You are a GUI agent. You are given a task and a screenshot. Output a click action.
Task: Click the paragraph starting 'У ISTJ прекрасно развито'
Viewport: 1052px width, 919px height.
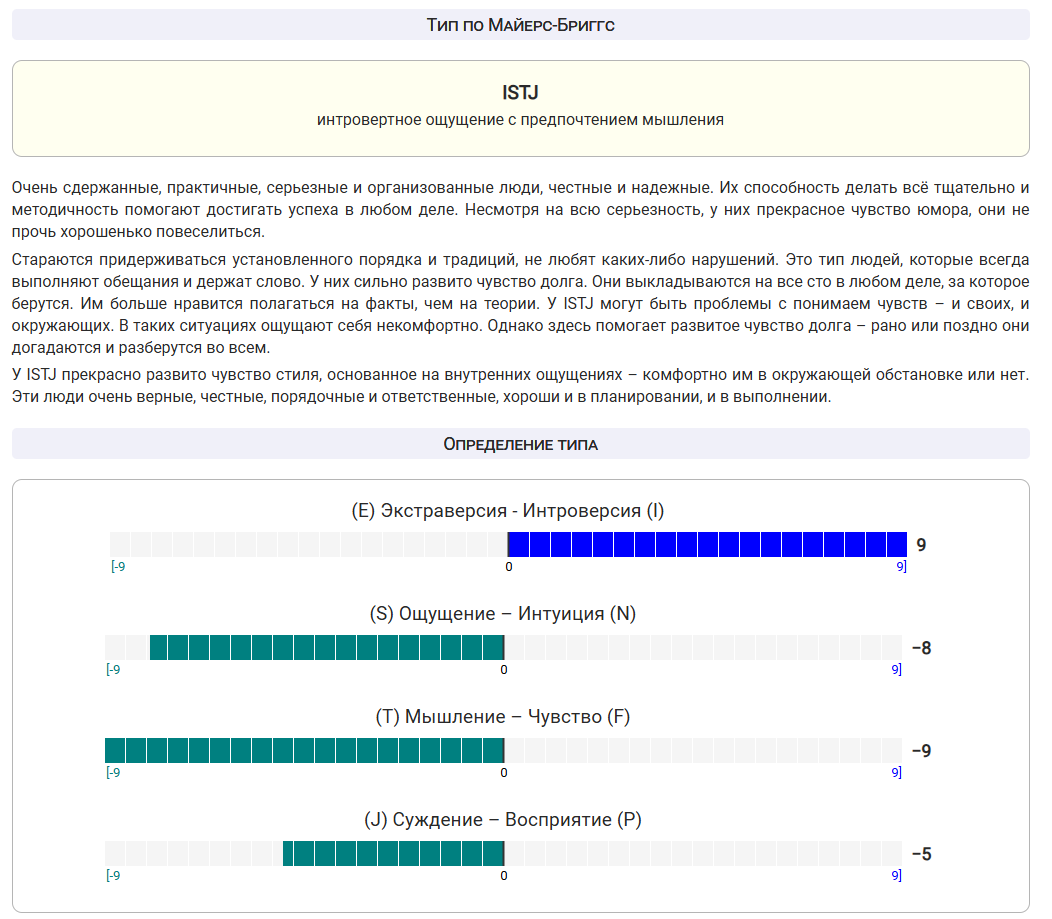[521, 386]
